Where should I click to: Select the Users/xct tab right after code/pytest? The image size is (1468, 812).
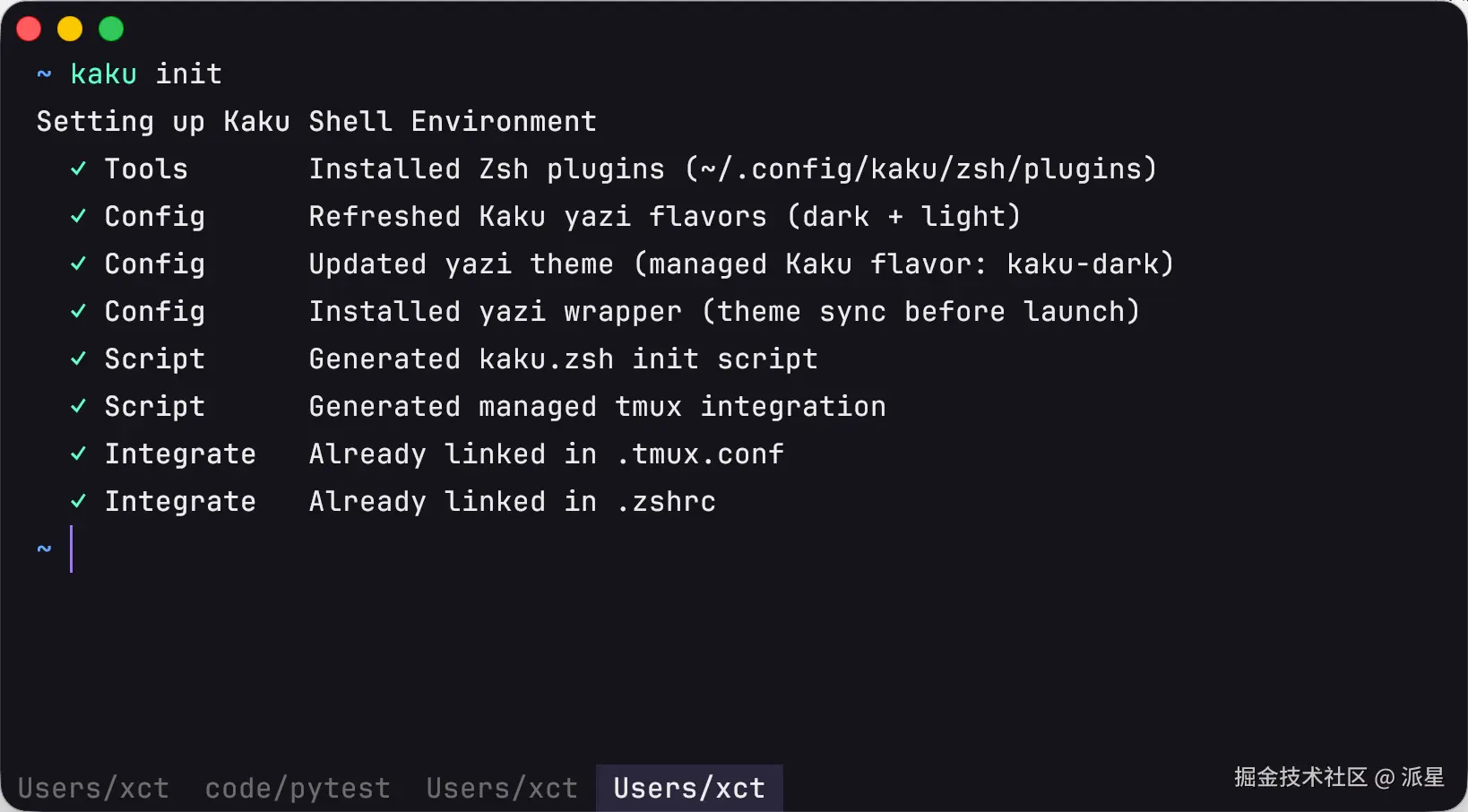point(502,788)
